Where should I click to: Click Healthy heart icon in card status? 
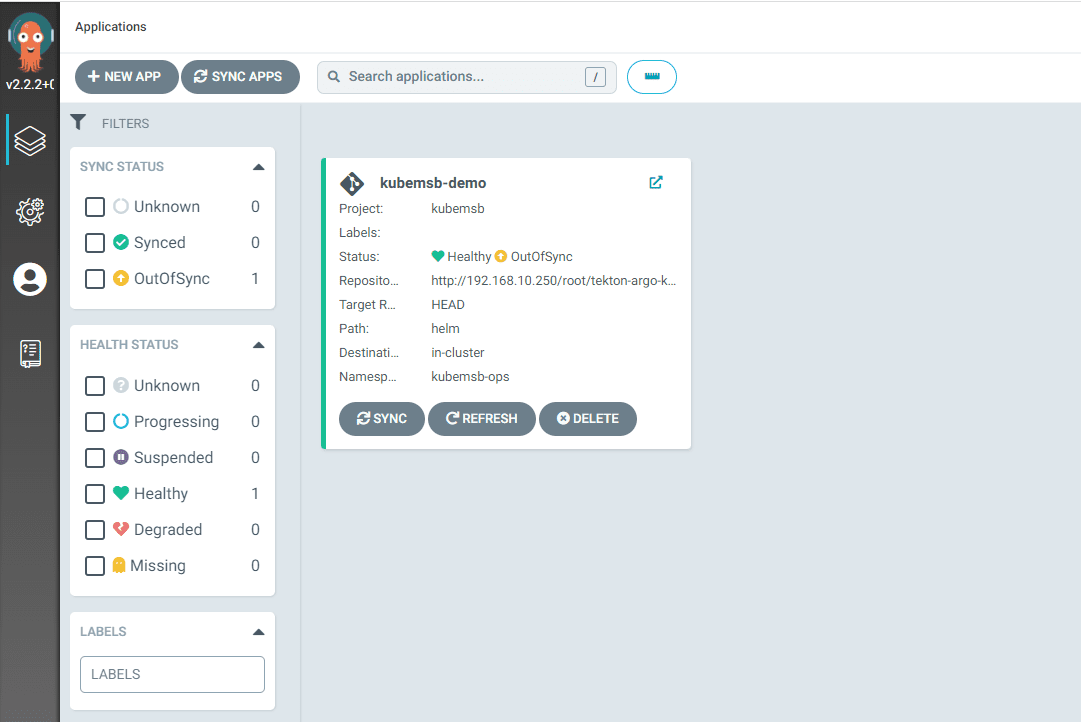point(438,256)
